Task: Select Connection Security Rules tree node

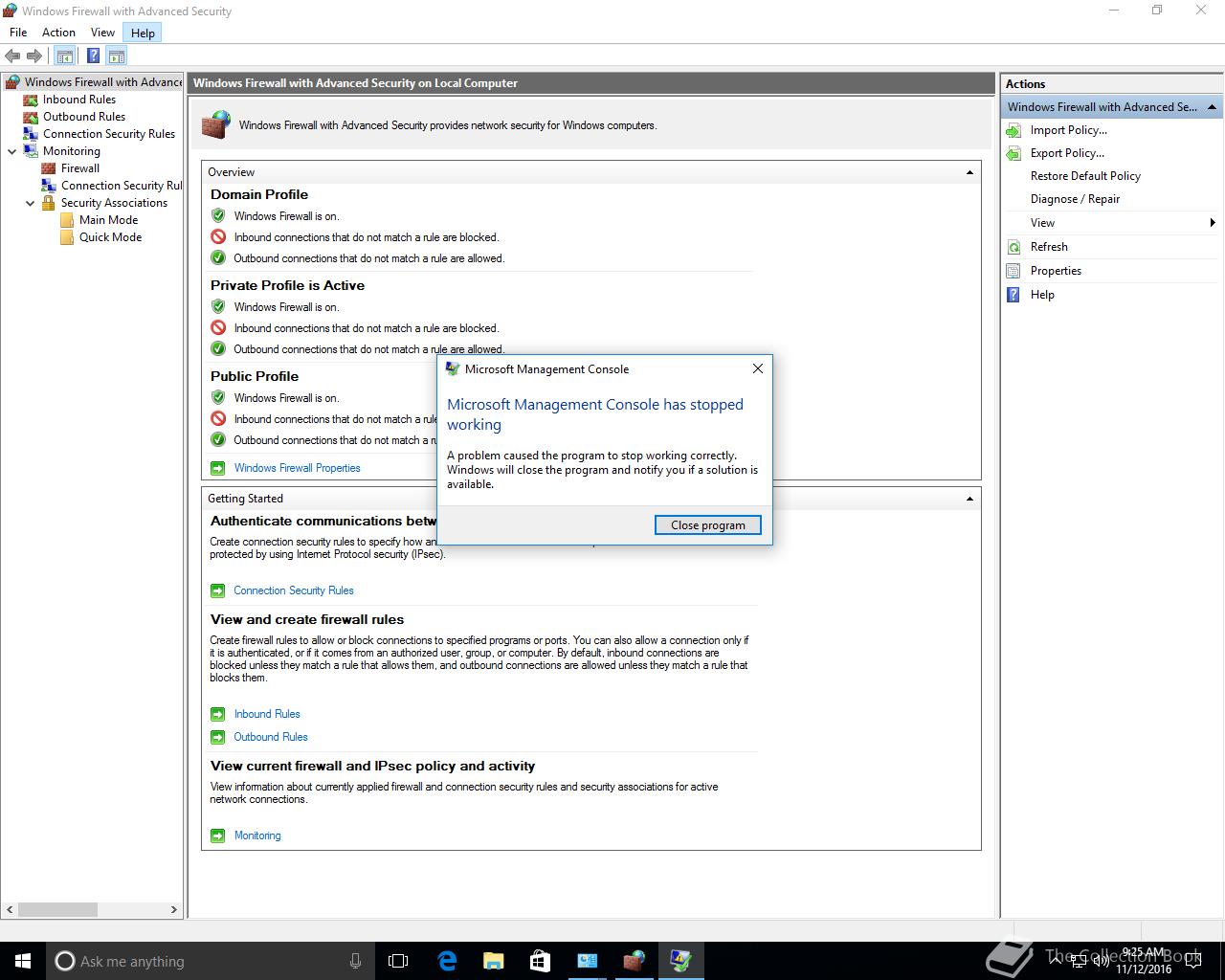Action: (x=109, y=134)
